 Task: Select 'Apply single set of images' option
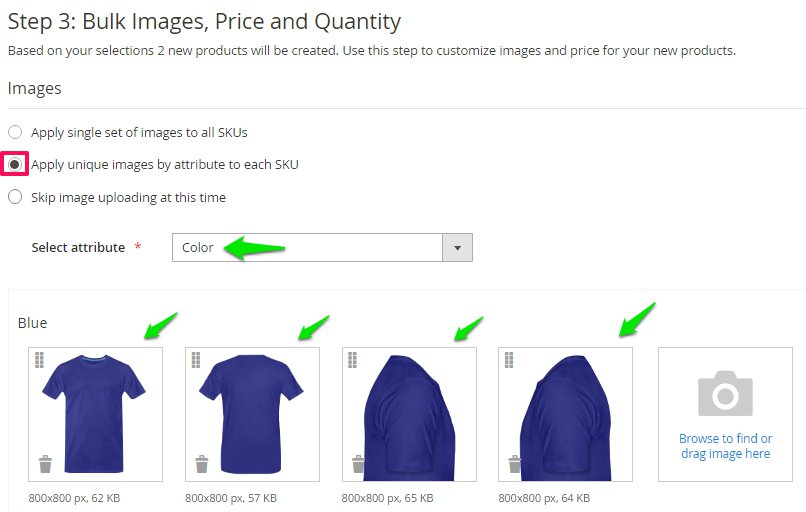pos(15,132)
